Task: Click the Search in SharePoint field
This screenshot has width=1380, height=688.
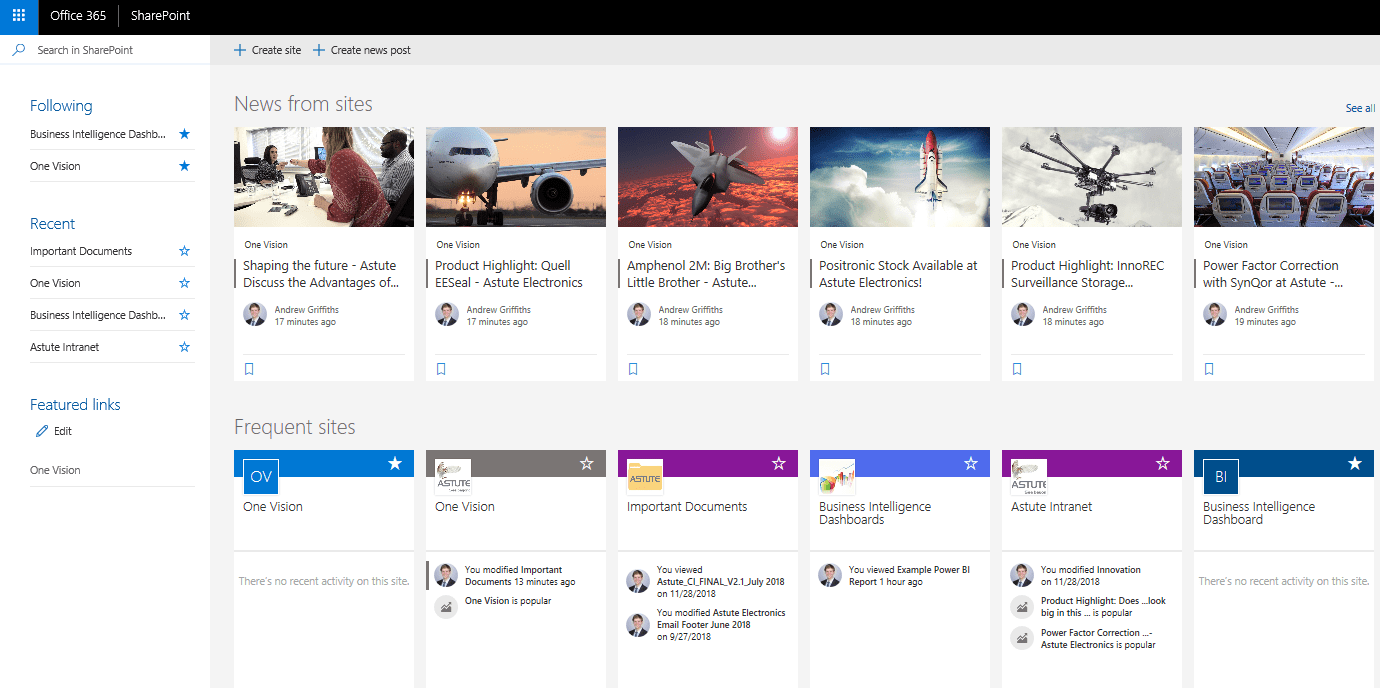Action: pos(105,50)
